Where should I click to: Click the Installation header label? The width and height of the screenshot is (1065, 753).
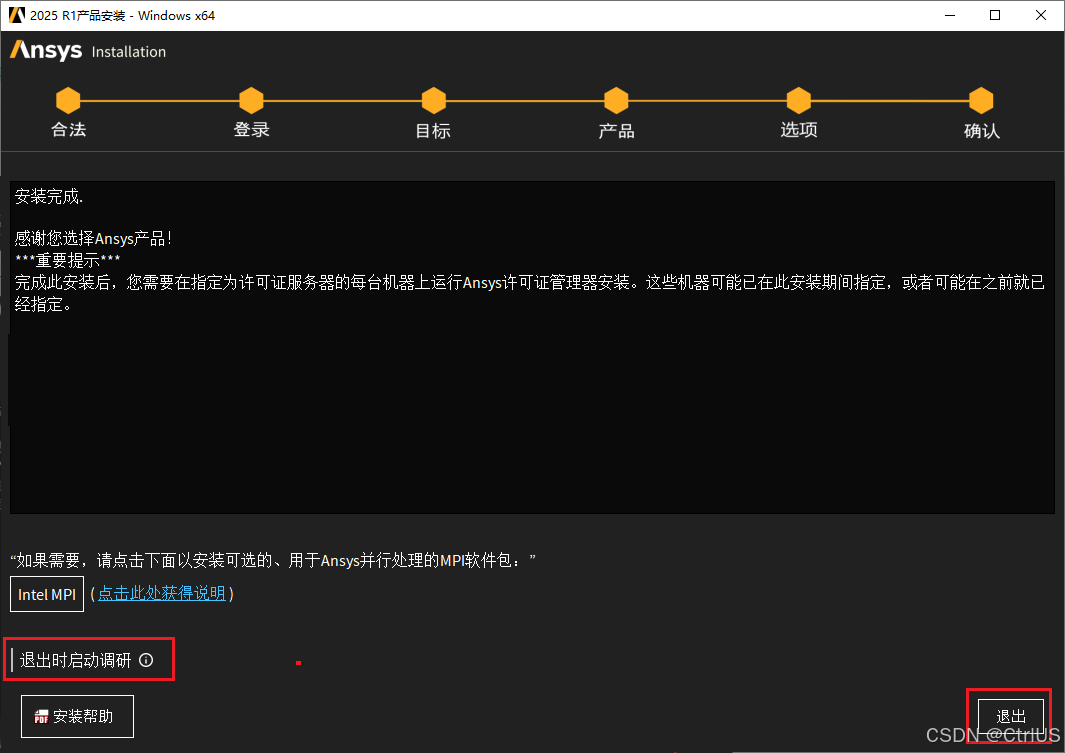[x=128, y=52]
